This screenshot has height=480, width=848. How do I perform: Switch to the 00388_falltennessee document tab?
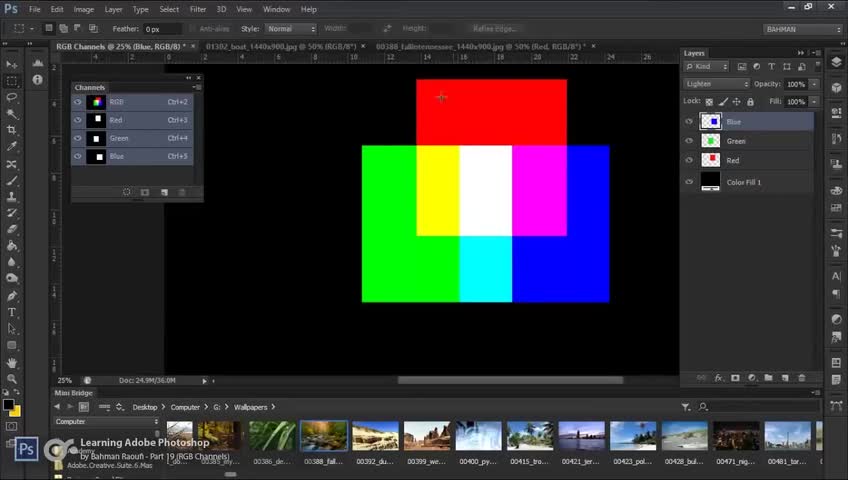pos(481,46)
